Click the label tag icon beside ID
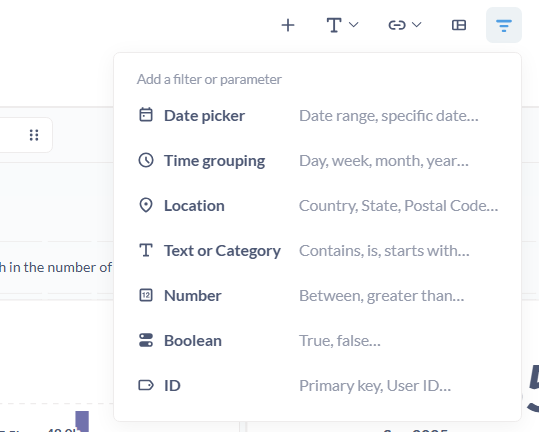The height and width of the screenshot is (432, 539). pos(146,385)
